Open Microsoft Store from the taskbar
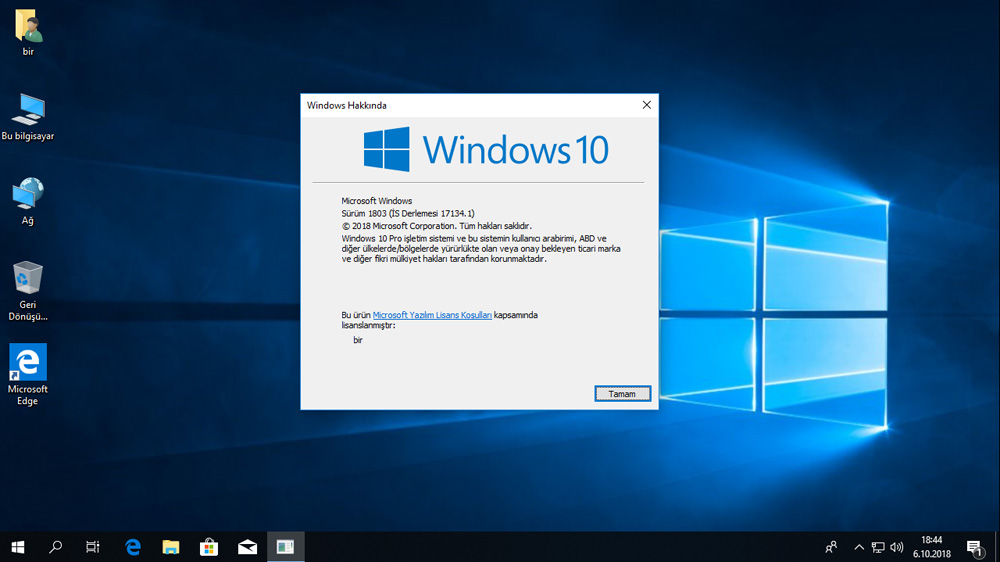Image resolution: width=1000 pixels, height=562 pixels. [x=209, y=547]
